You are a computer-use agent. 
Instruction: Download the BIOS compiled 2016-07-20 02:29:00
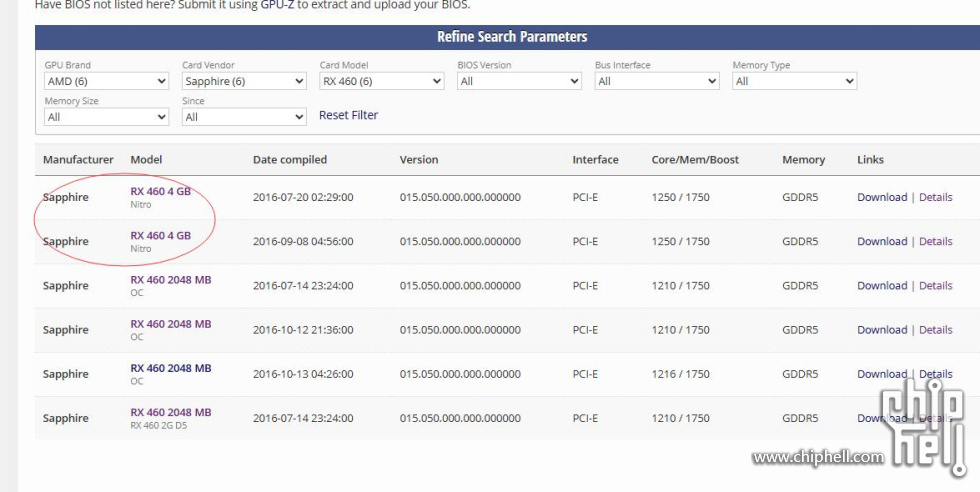pos(881,198)
